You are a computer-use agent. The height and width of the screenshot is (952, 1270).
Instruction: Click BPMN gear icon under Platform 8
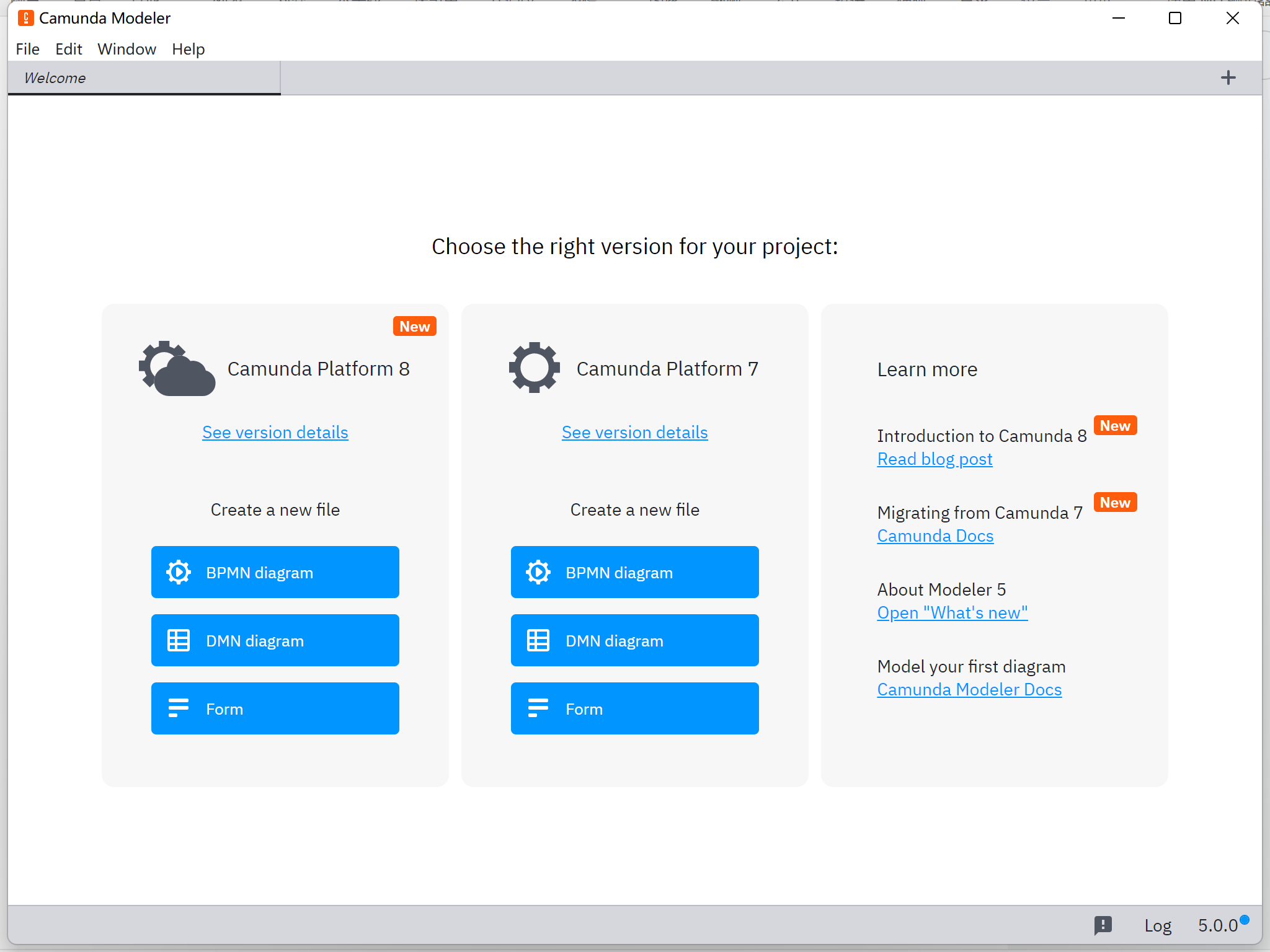[179, 572]
